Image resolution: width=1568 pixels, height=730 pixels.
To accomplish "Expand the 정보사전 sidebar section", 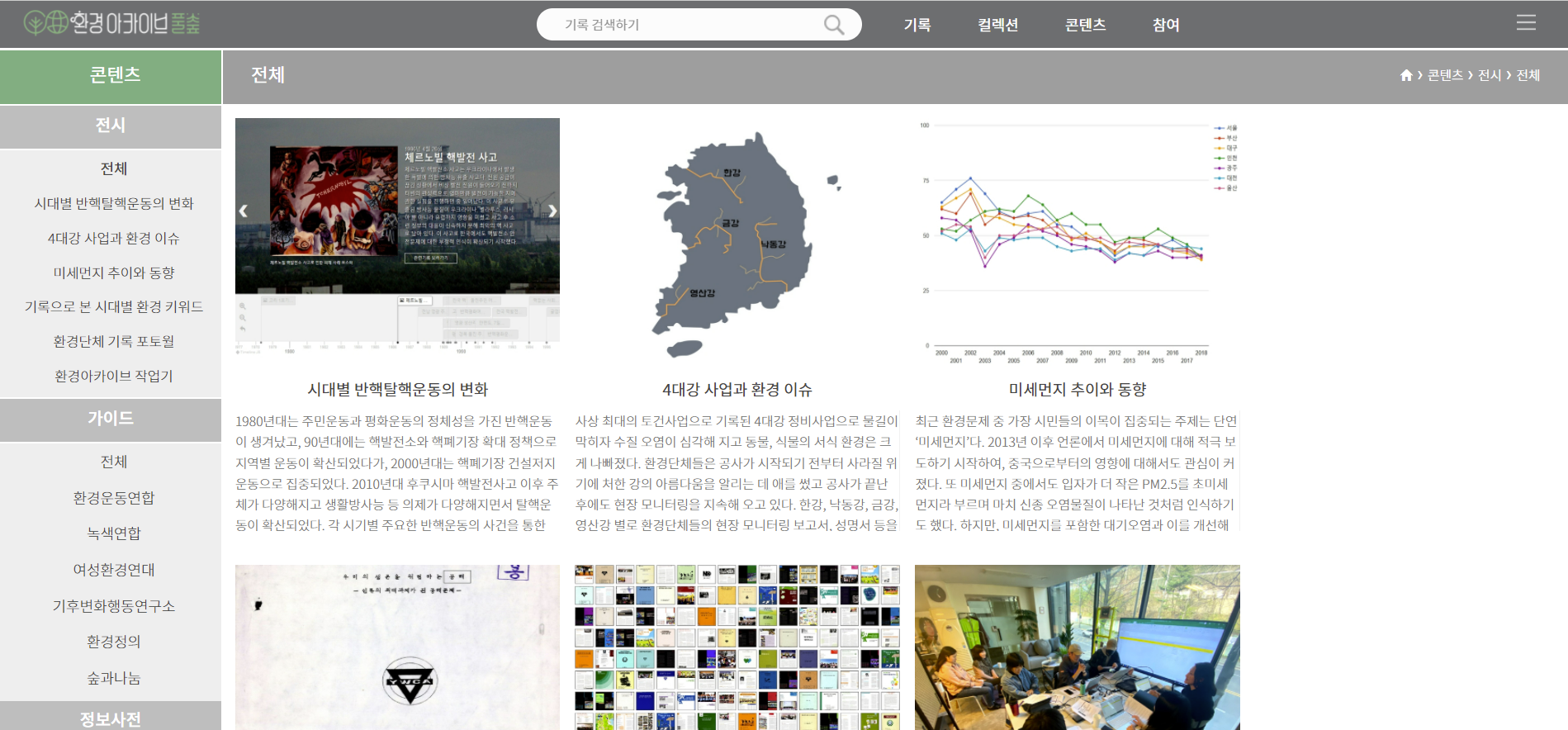I will point(111,718).
